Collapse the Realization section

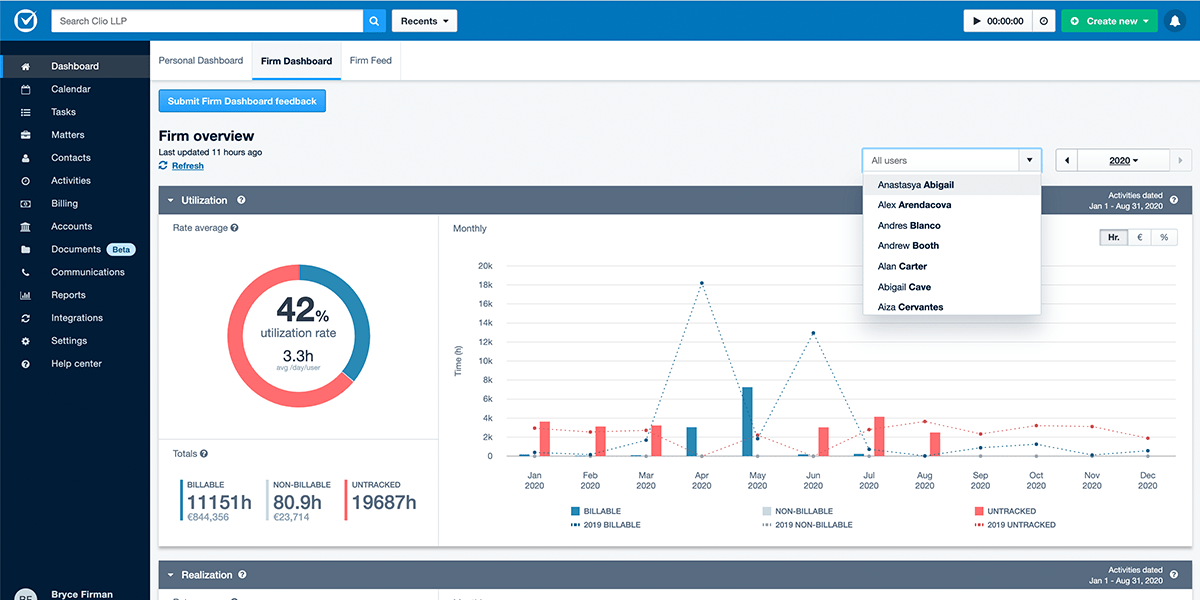coord(171,575)
